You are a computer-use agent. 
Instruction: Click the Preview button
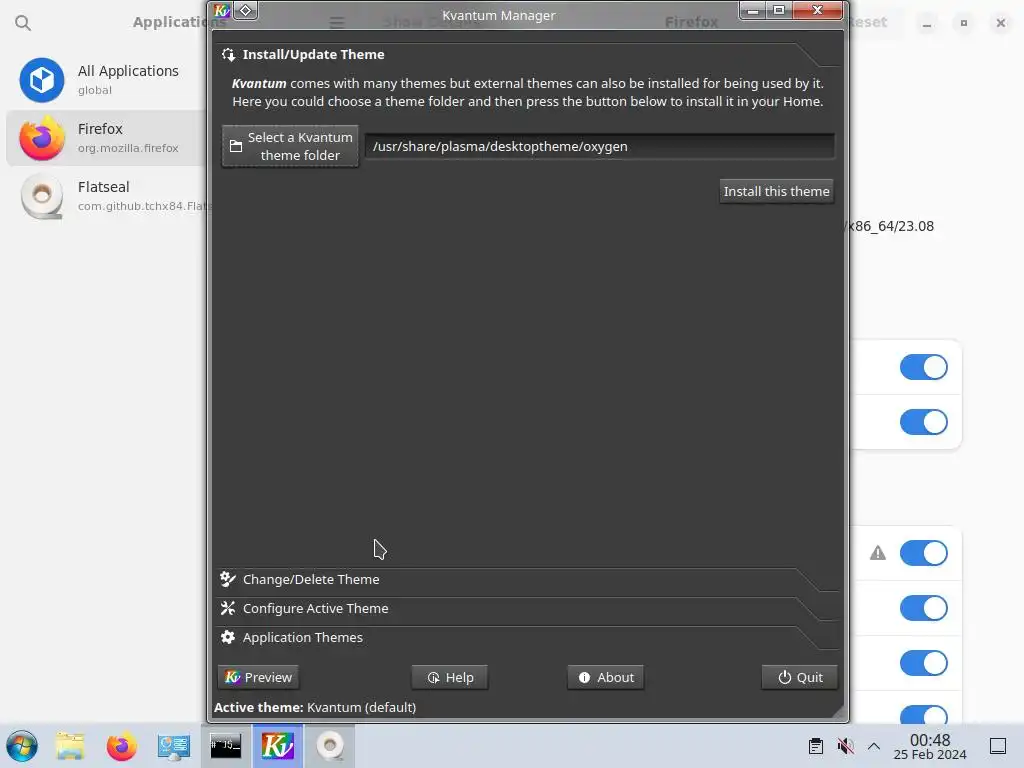259,677
